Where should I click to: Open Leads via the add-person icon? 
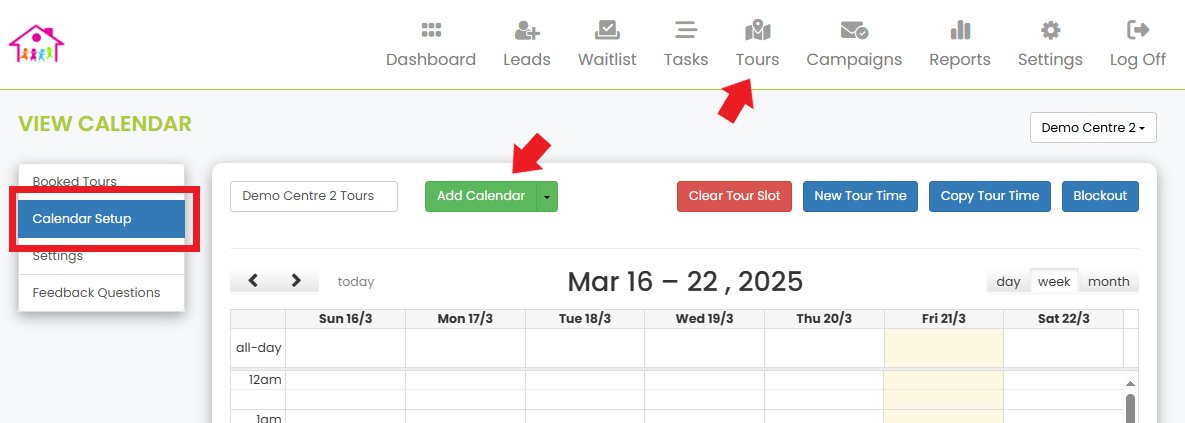(527, 30)
